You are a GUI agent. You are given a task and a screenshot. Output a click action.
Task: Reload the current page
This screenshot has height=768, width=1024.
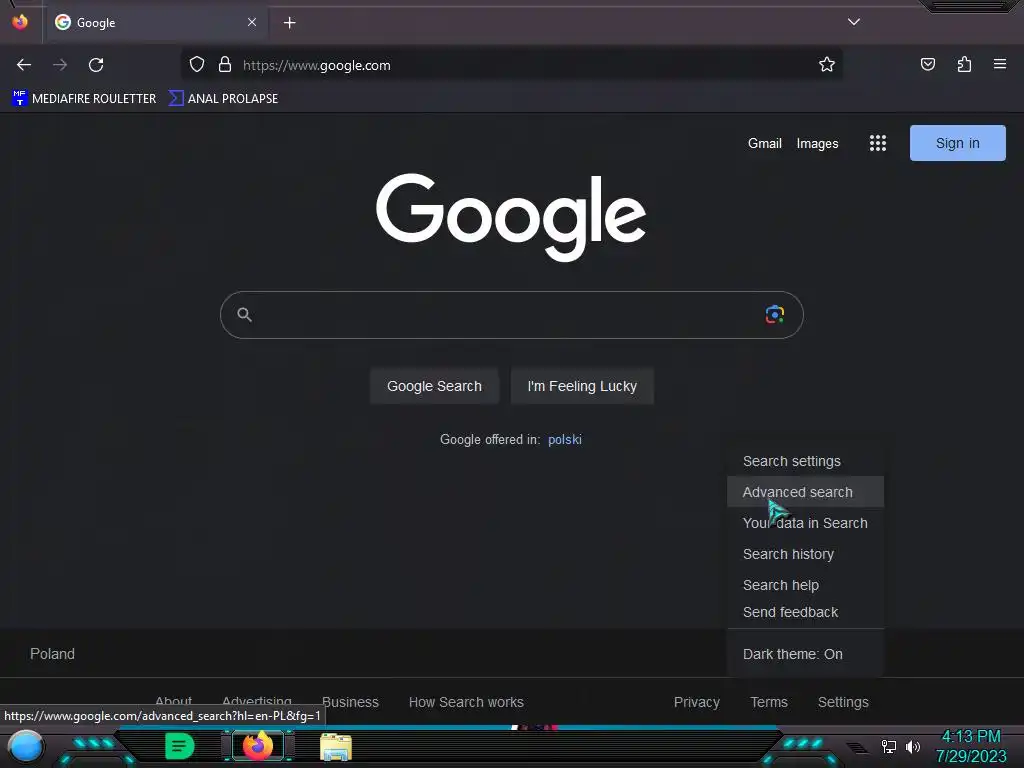96,65
